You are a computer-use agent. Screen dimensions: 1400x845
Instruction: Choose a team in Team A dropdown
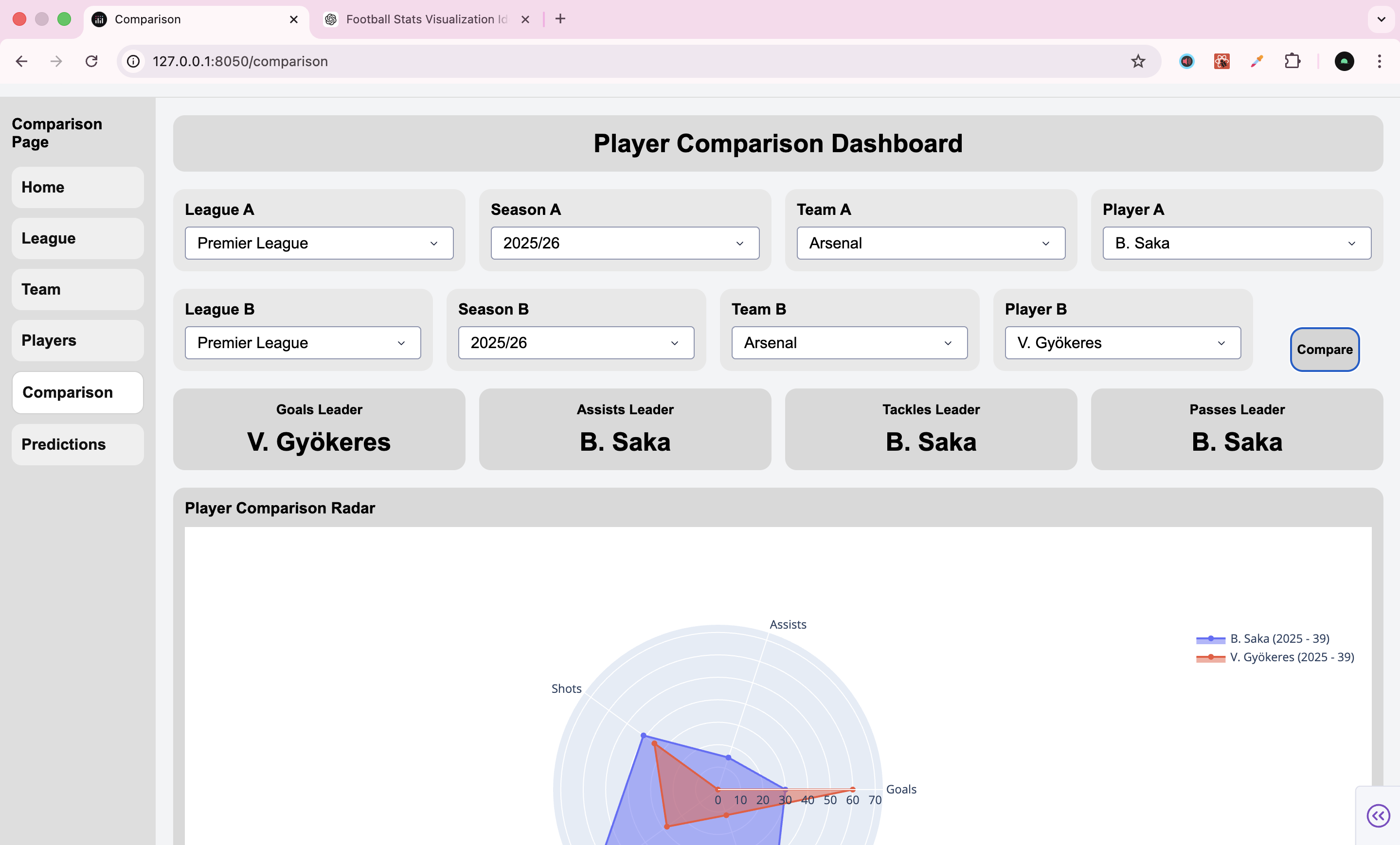pyautogui.click(x=931, y=243)
